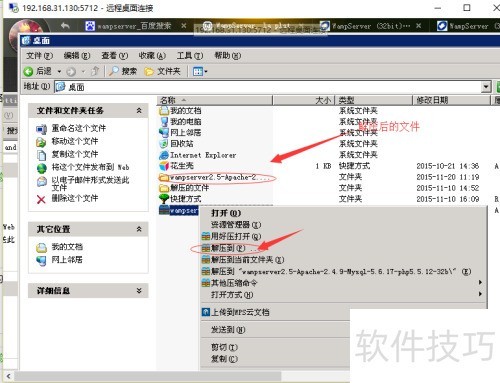Open the Views dropdown icon in toolbar

[200, 71]
